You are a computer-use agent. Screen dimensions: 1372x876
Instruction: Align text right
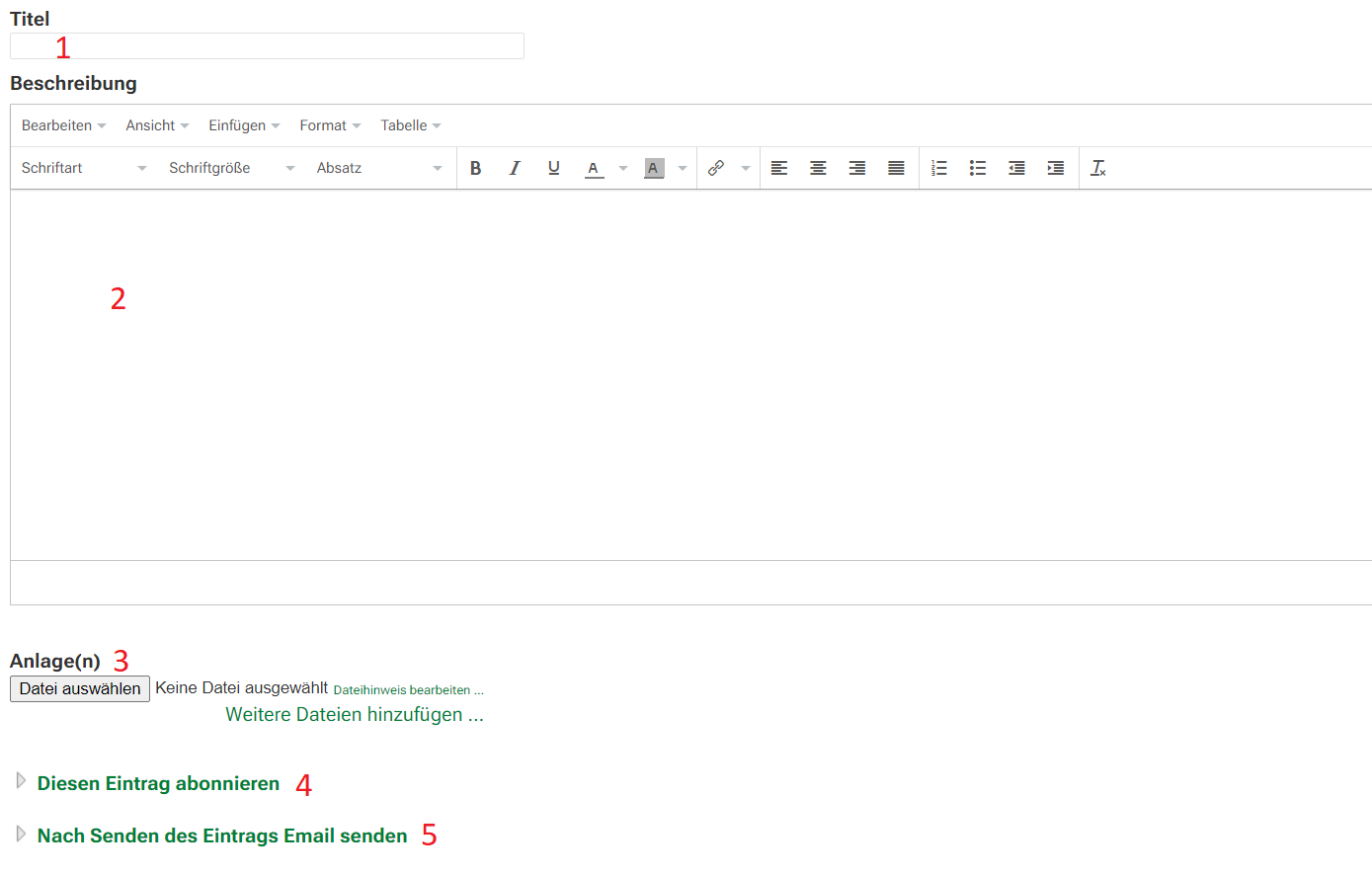(x=857, y=168)
